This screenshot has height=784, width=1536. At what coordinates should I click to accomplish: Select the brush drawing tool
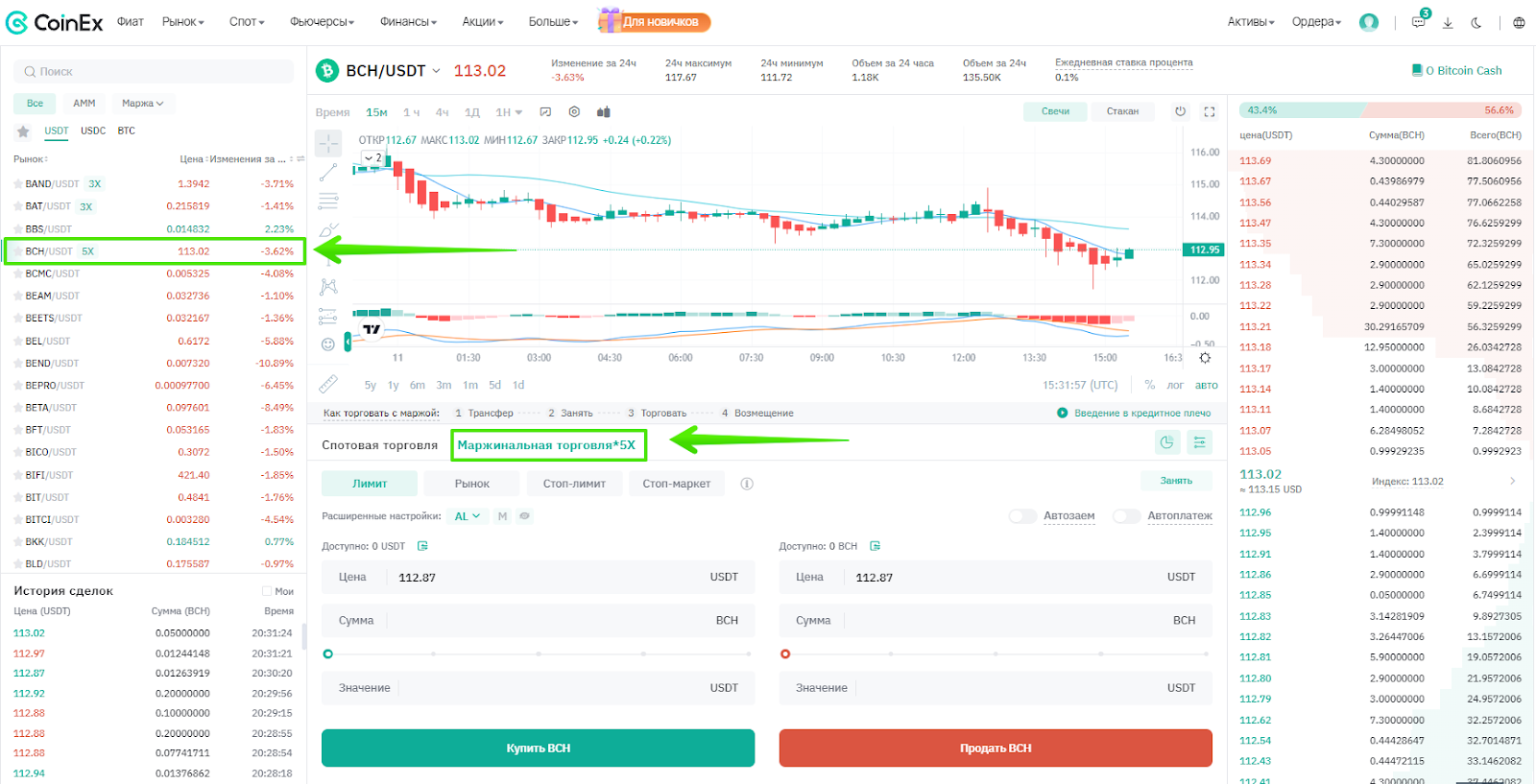point(328,230)
